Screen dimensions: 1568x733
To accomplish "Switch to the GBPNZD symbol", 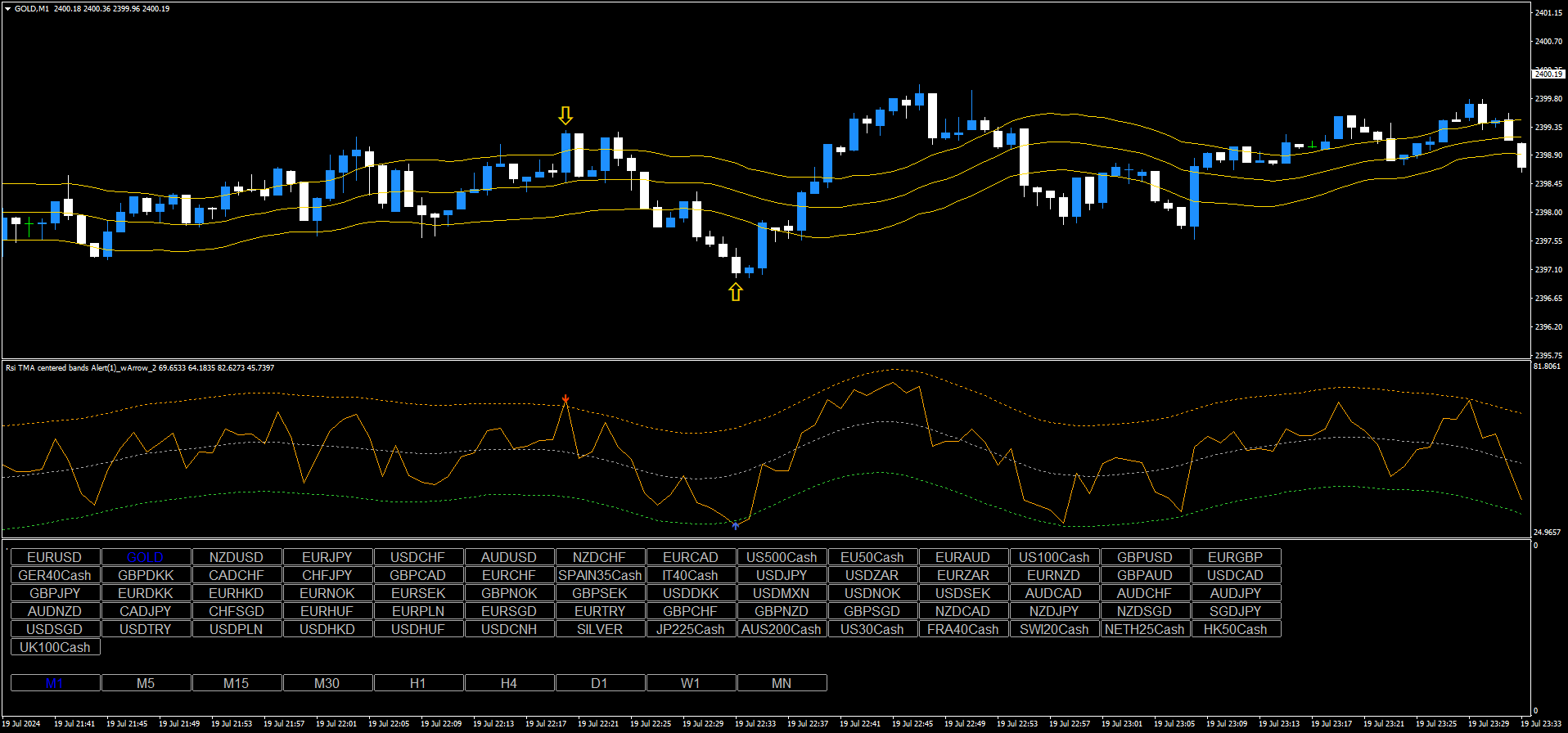I will pyautogui.click(x=782, y=611).
